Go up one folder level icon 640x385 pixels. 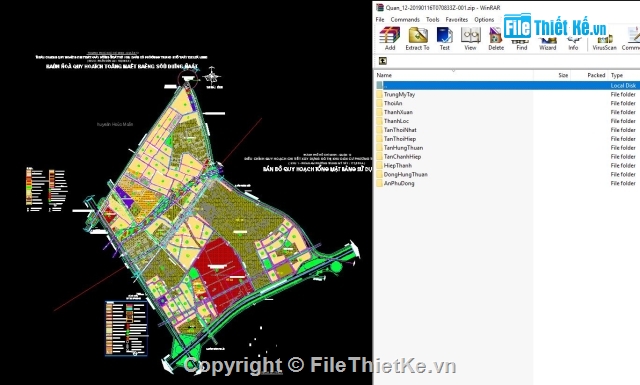[382, 61]
